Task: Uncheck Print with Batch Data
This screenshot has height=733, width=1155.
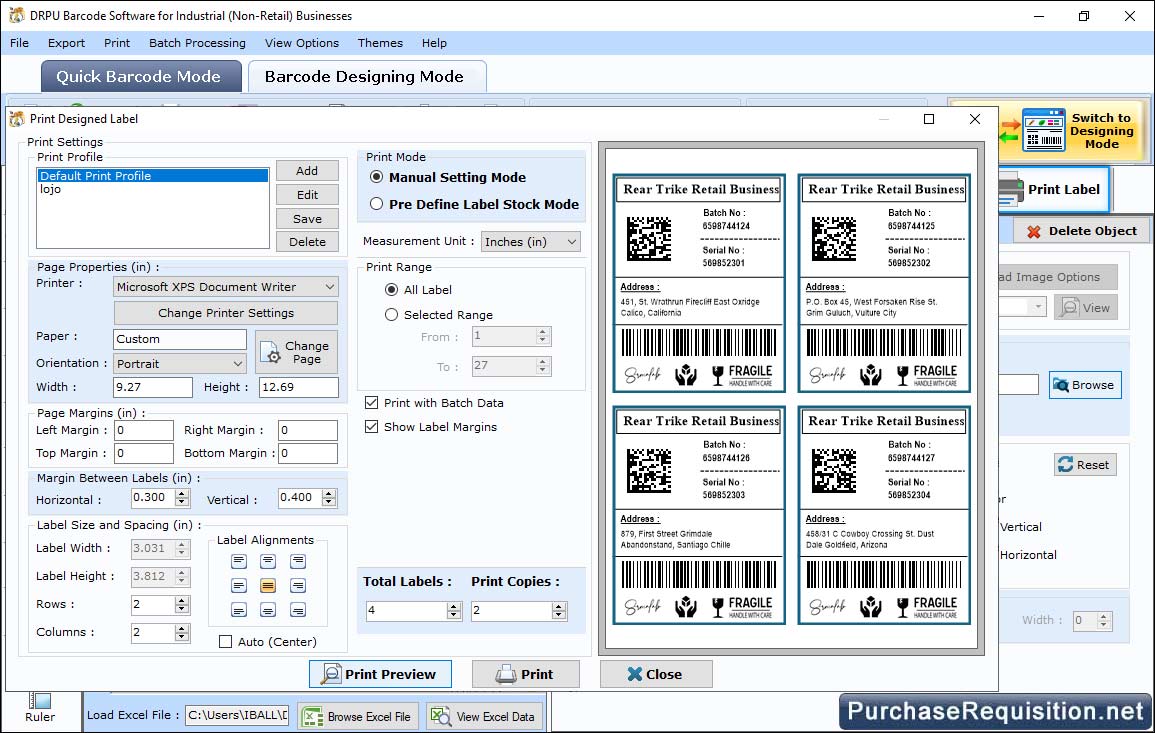Action: click(x=373, y=403)
